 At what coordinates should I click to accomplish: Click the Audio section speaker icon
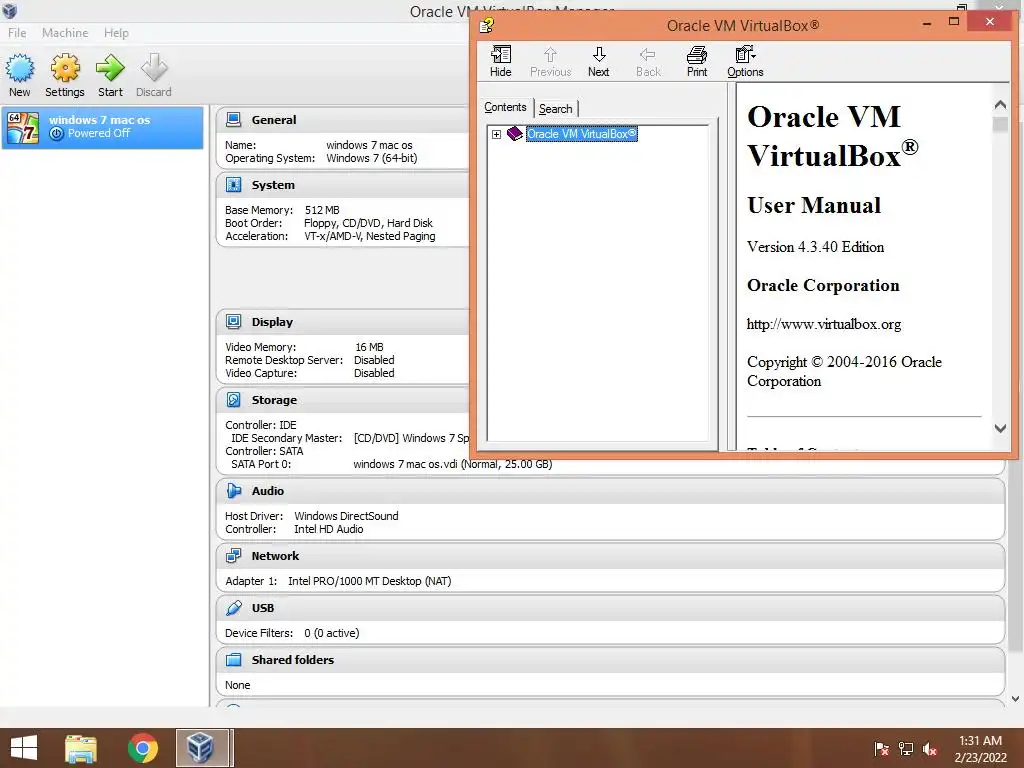[x=233, y=490]
